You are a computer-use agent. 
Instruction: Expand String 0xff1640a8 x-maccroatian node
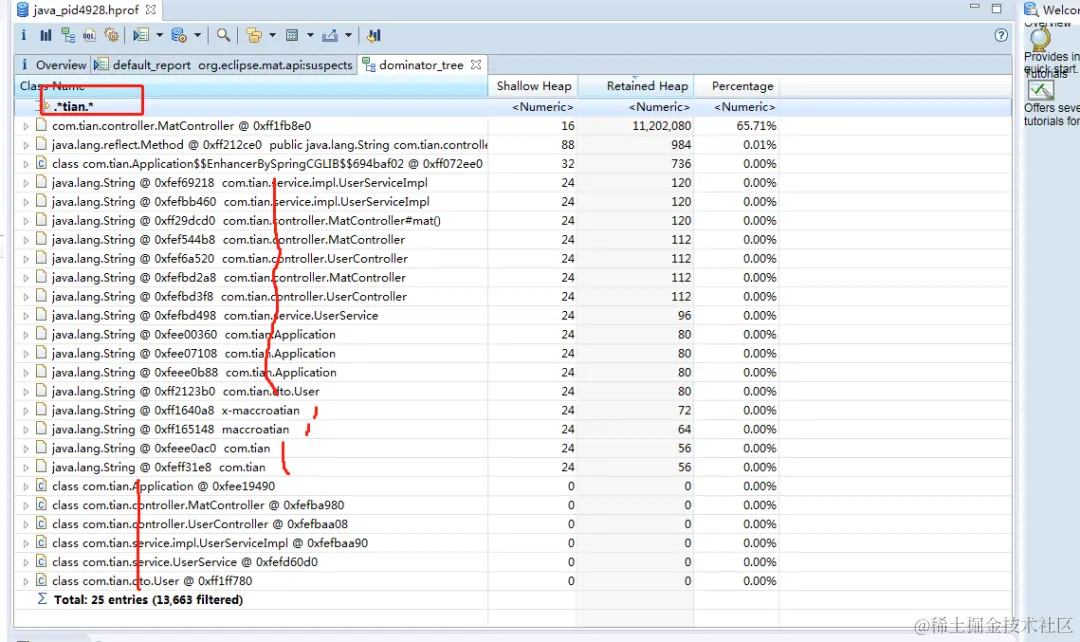tap(26, 411)
